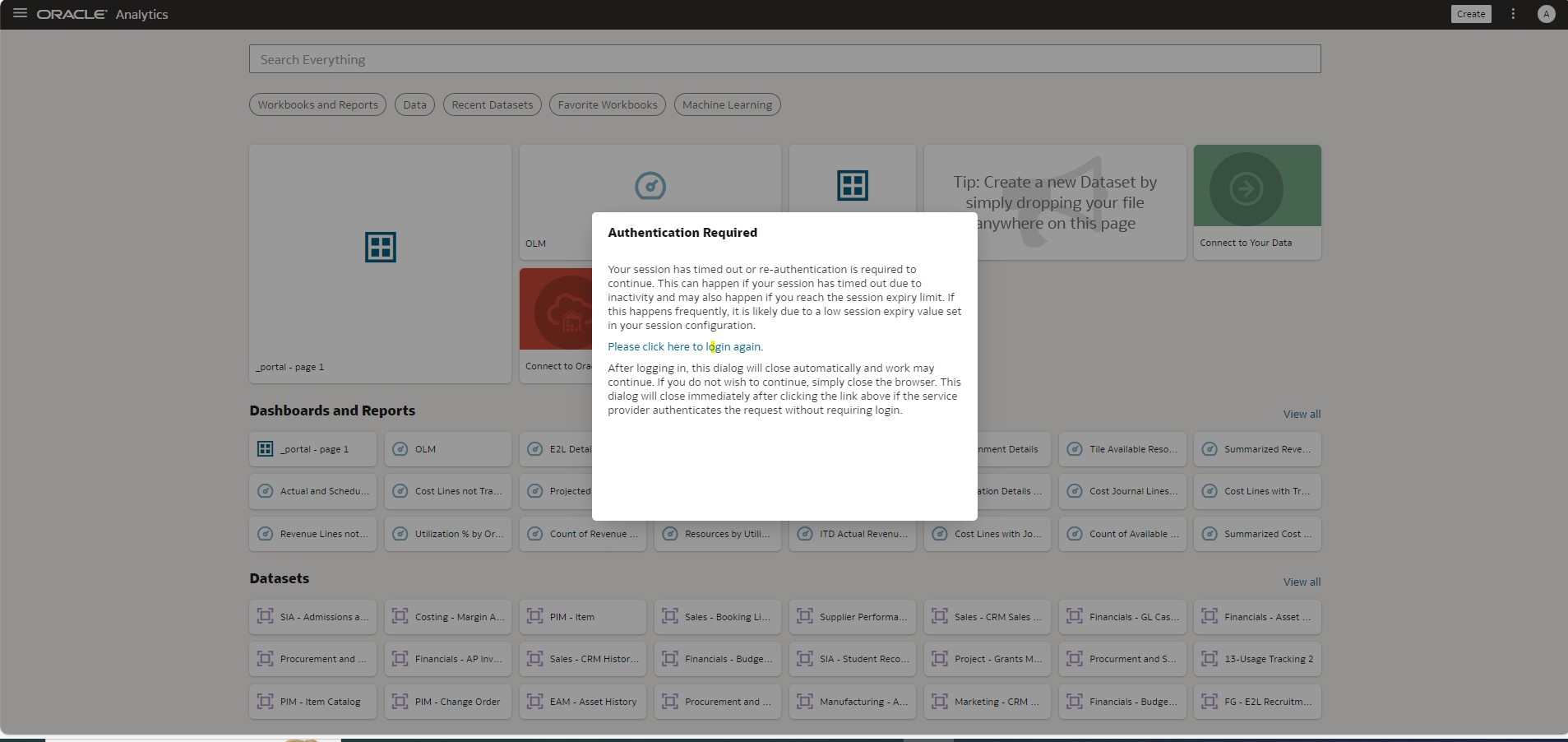Open the page menu with three dots

click(1512, 14)
